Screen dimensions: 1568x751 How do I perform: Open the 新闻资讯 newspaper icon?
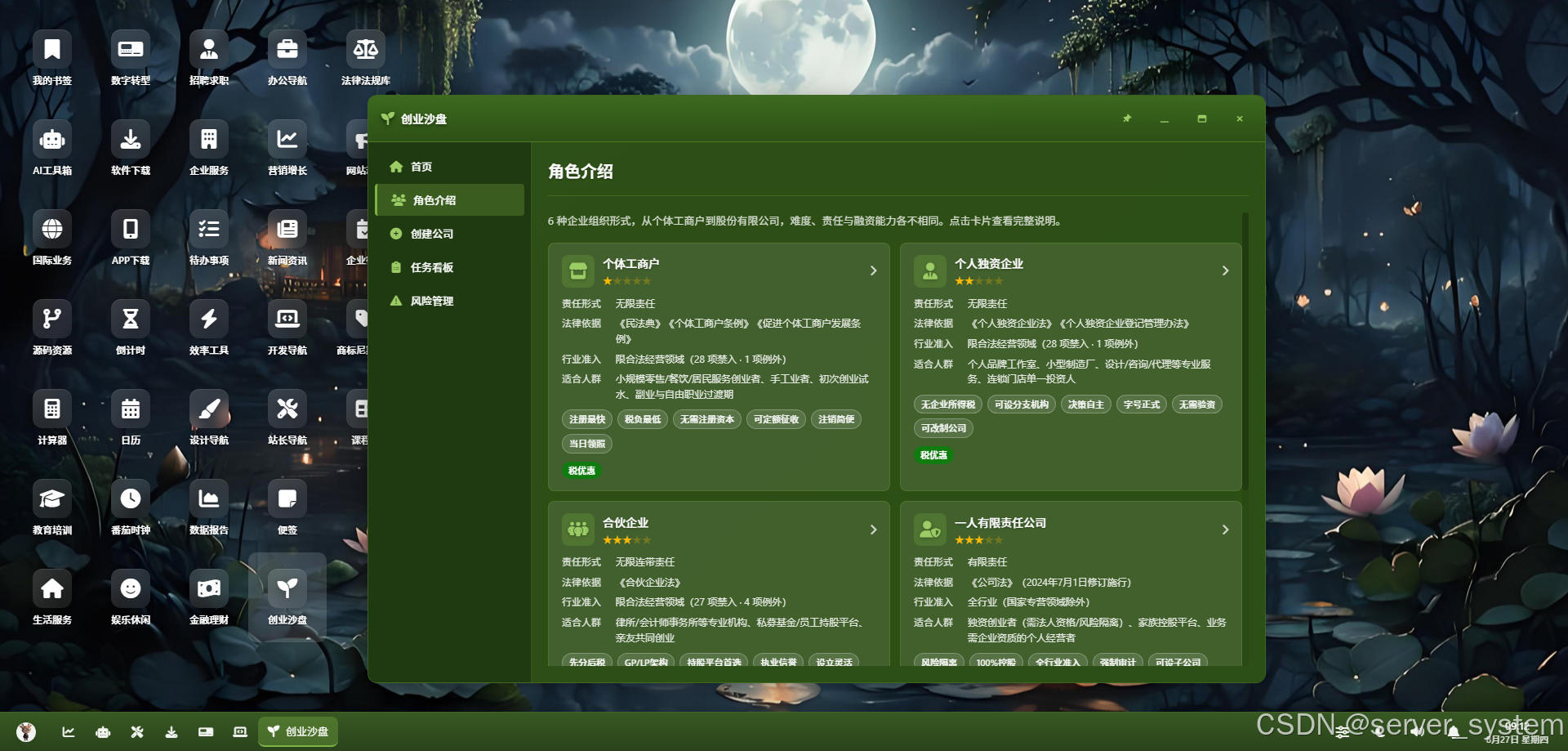(x=287, y=237)
